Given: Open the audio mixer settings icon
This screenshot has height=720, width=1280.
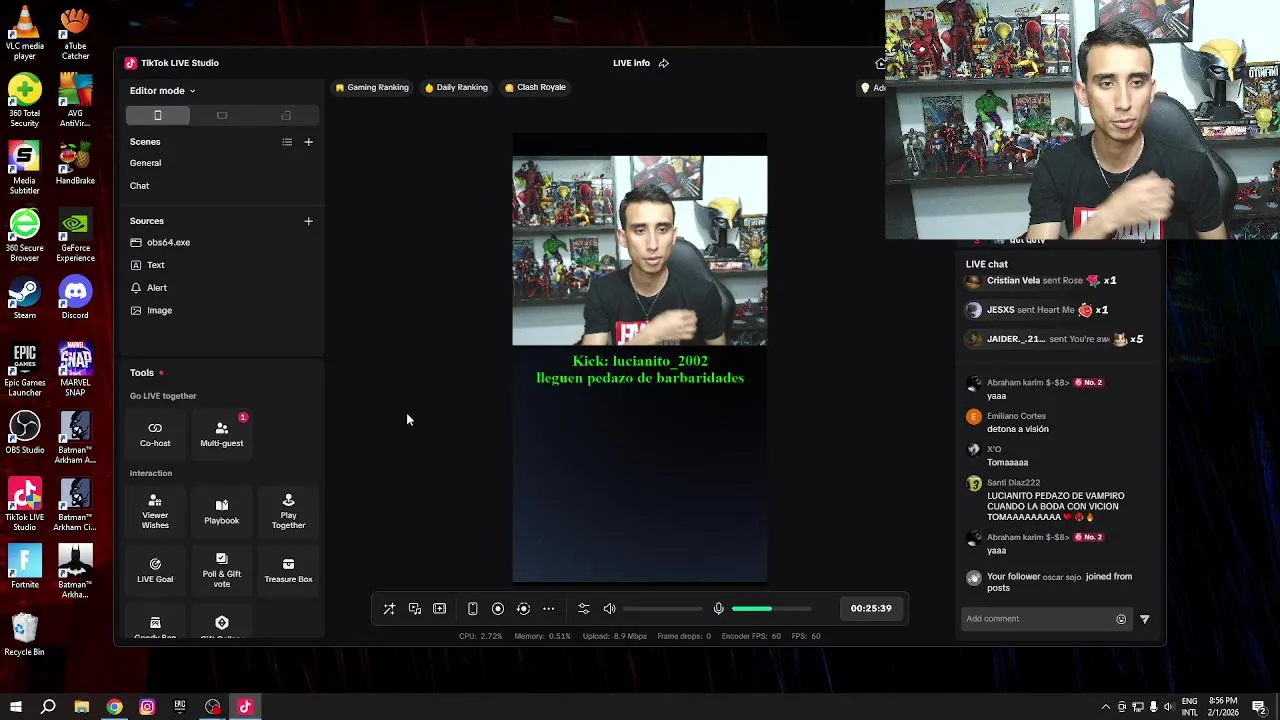Looking at the screenshot, I should (x=584, y=608).
